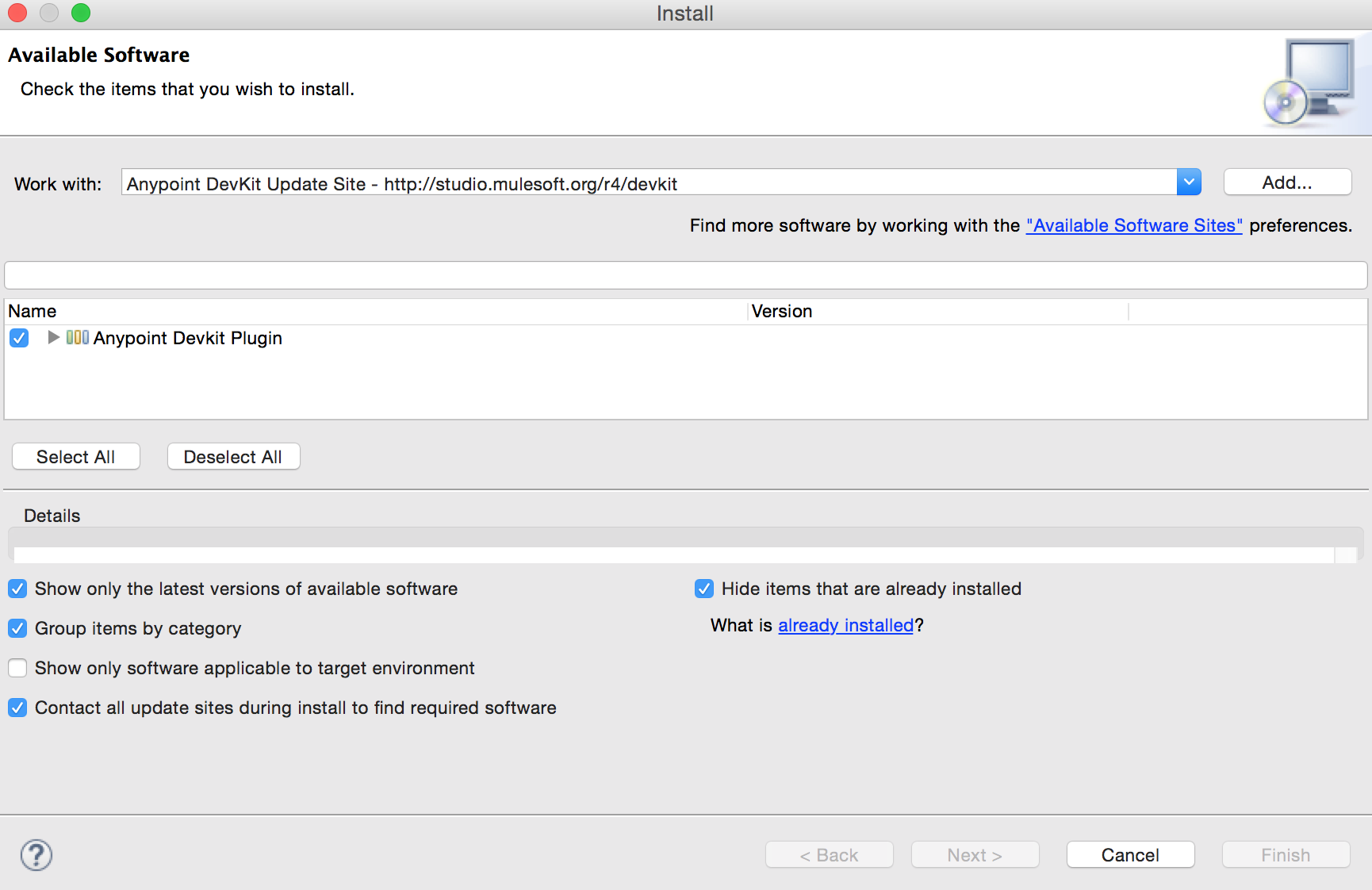
Task: Click the dropdown arrow on Work with field
Action: [1188, 182]
